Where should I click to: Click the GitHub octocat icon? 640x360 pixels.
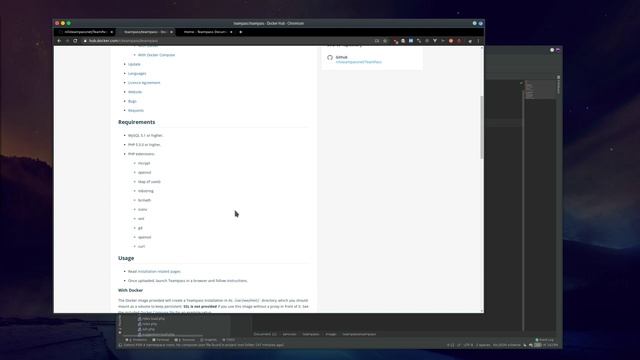[330, 58]
